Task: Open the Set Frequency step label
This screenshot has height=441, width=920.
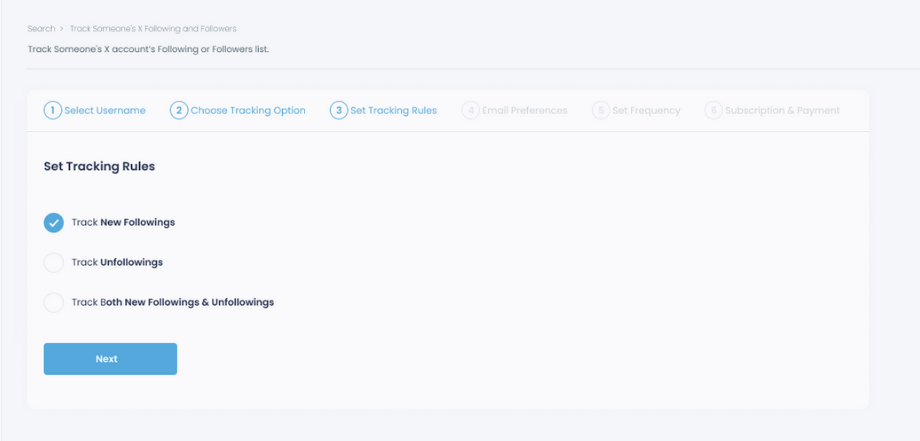Action: pos(647,110)
